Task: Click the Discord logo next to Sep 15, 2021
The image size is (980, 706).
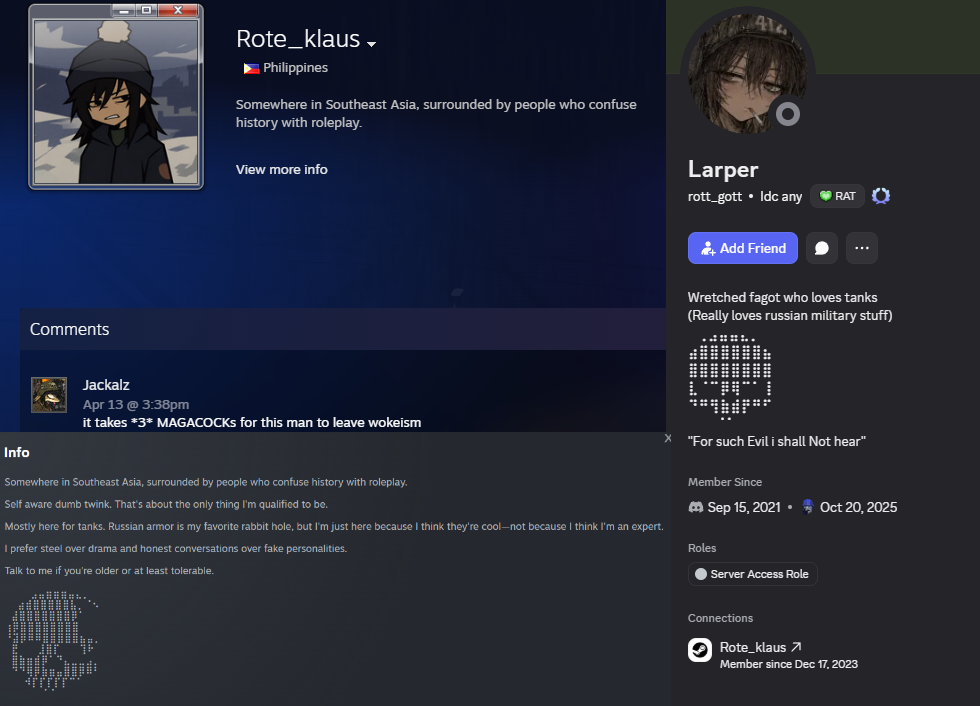Action: 696,507
